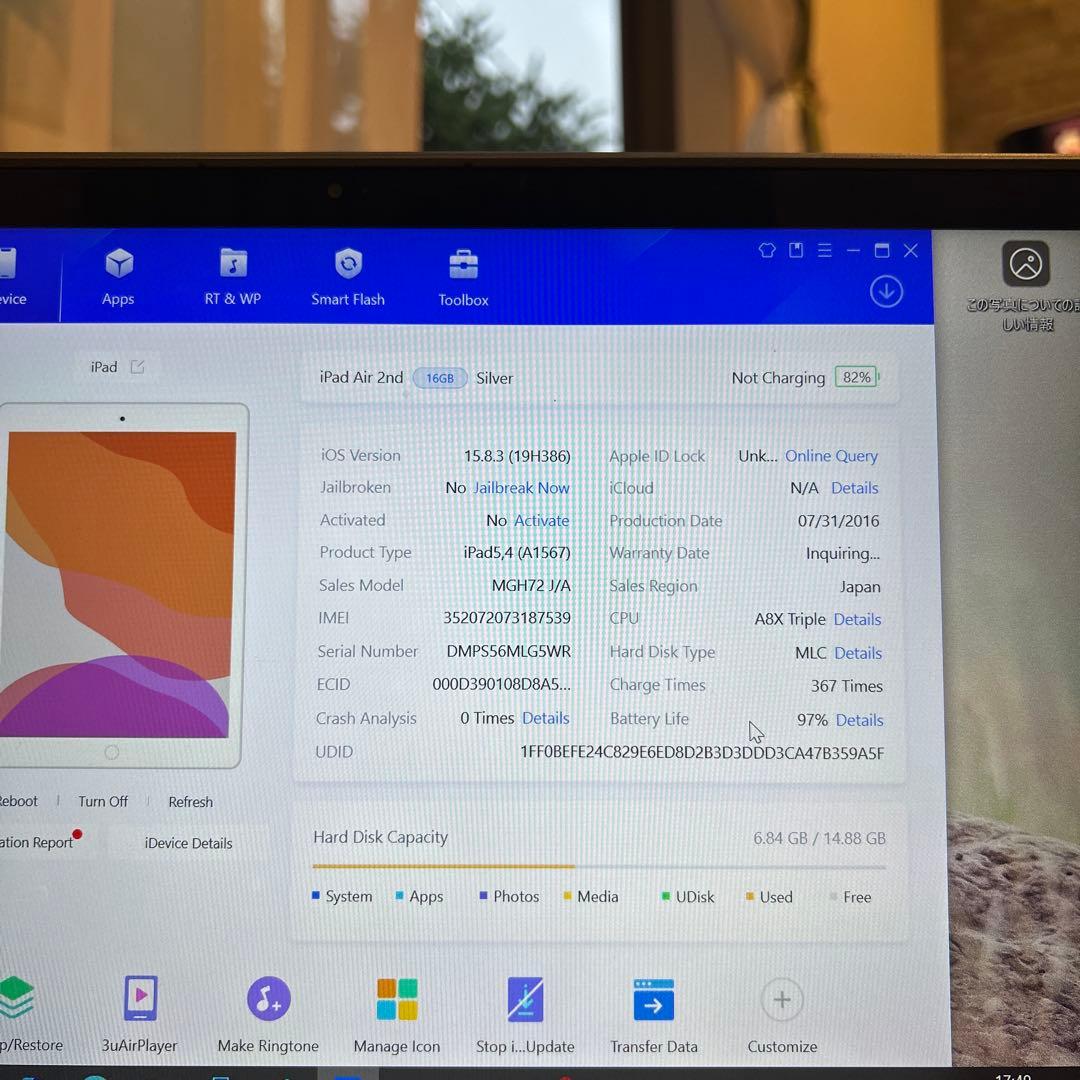View Battery Life details
1080x1080 pixels.
pos(859,720)
